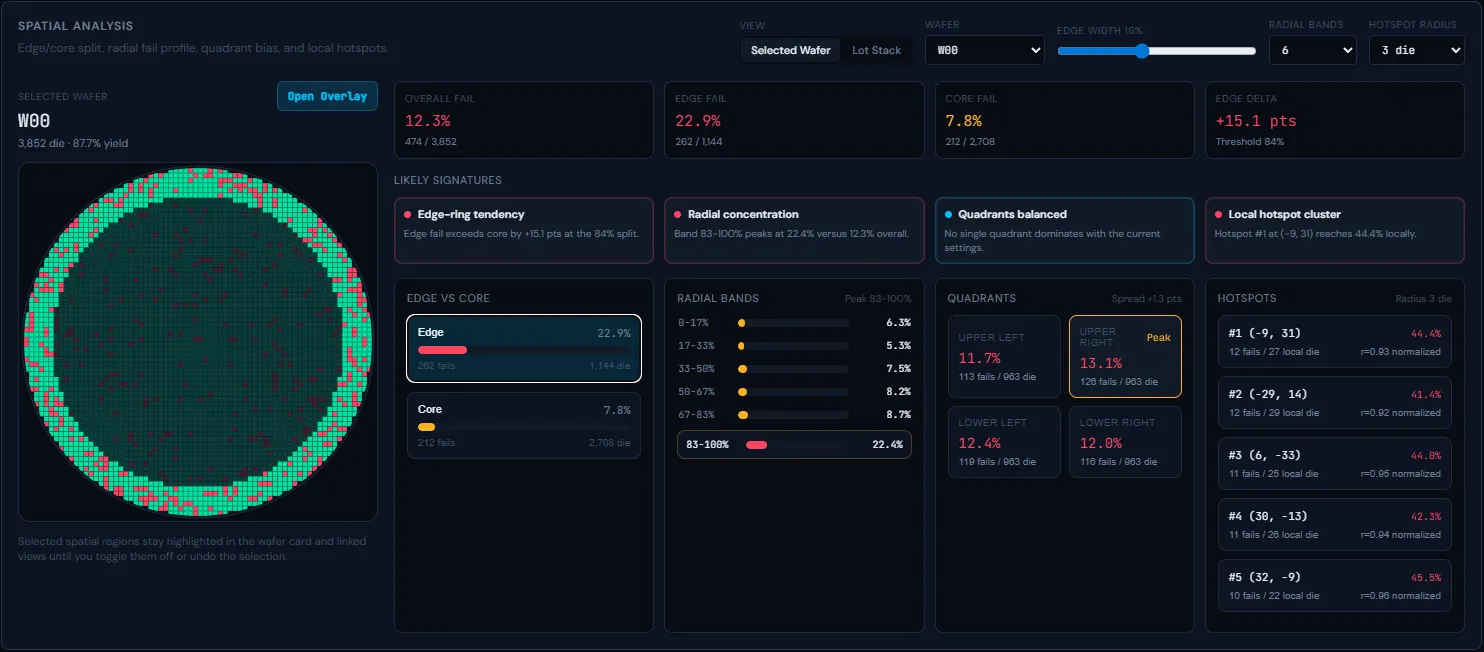
Task: Toggle the Edge region card
Action: (523, 348)
